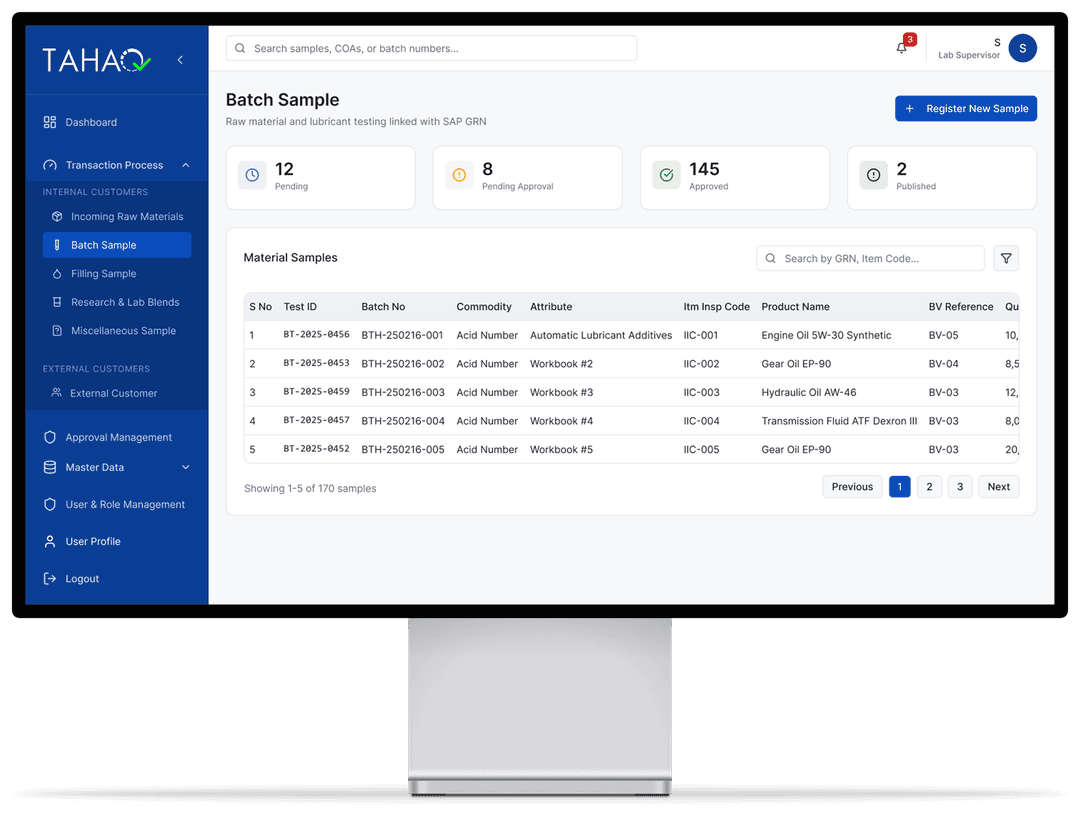The image size is (1080, 815).
Task: Click Automatic Lubricant Additives cell
Action: click(x=601, y=335)
